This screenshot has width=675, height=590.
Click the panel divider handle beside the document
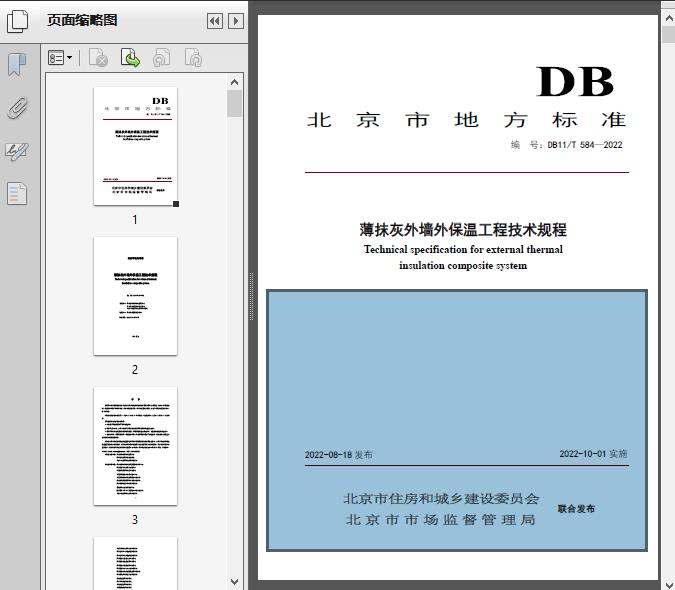click(x=251, y=285)
